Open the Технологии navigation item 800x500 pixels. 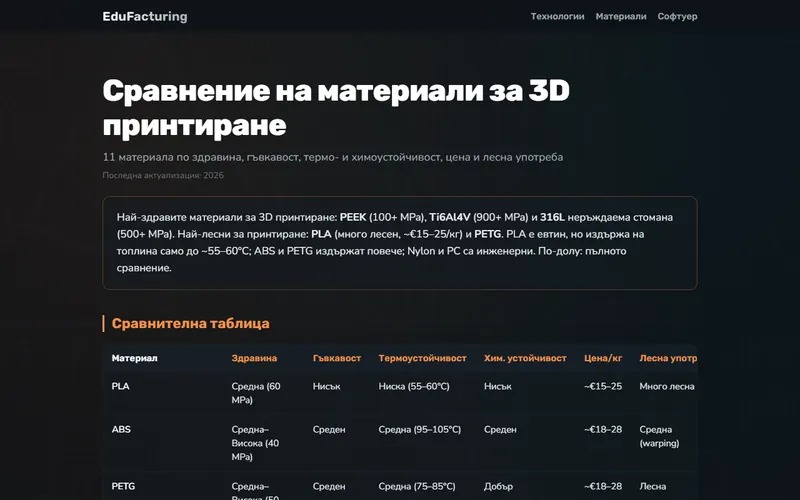click(x=557, y=16)
